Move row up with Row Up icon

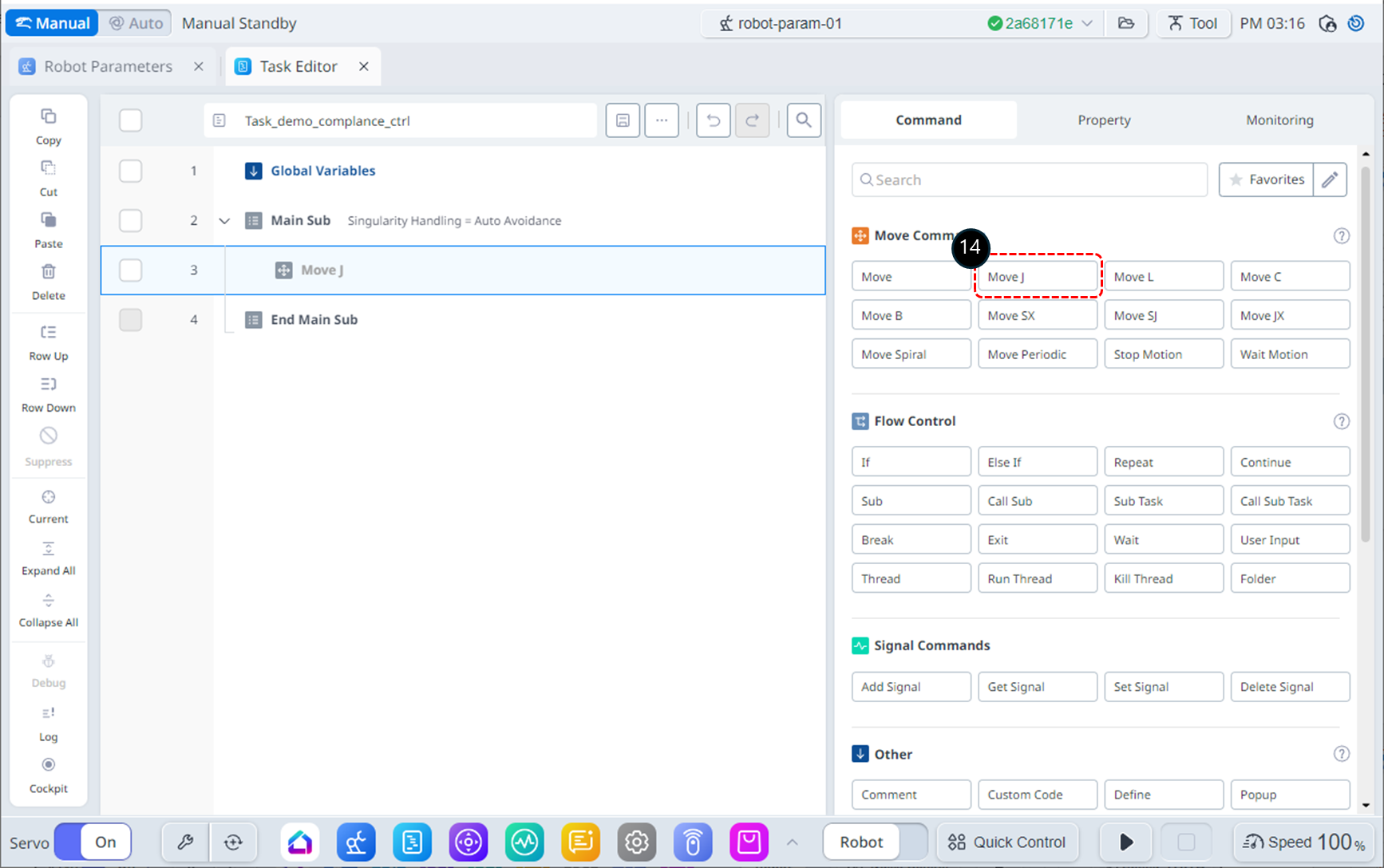(x=48, y=333)
